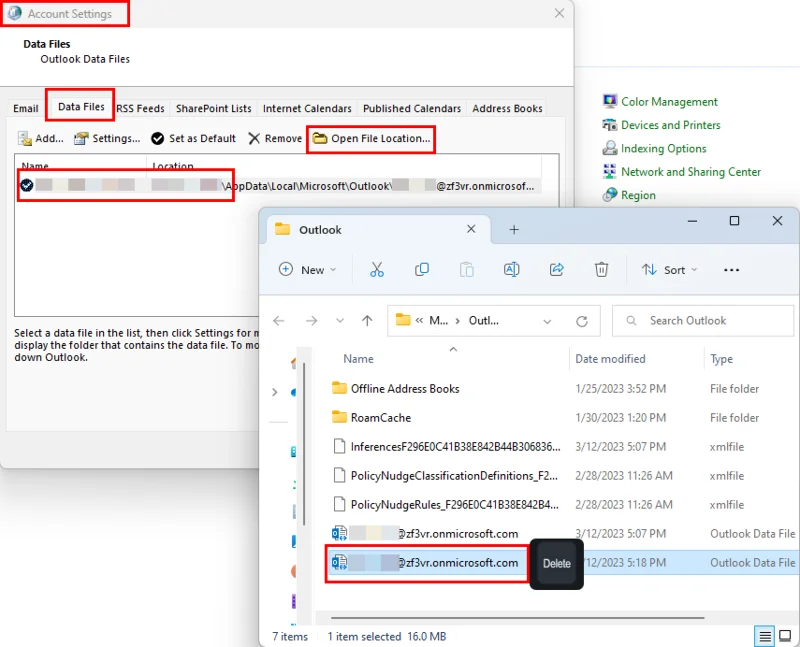Image resolution: width=800 pixels, height=647 pixels.
Task: Click the Search Outlook input field
Action: 690,320
